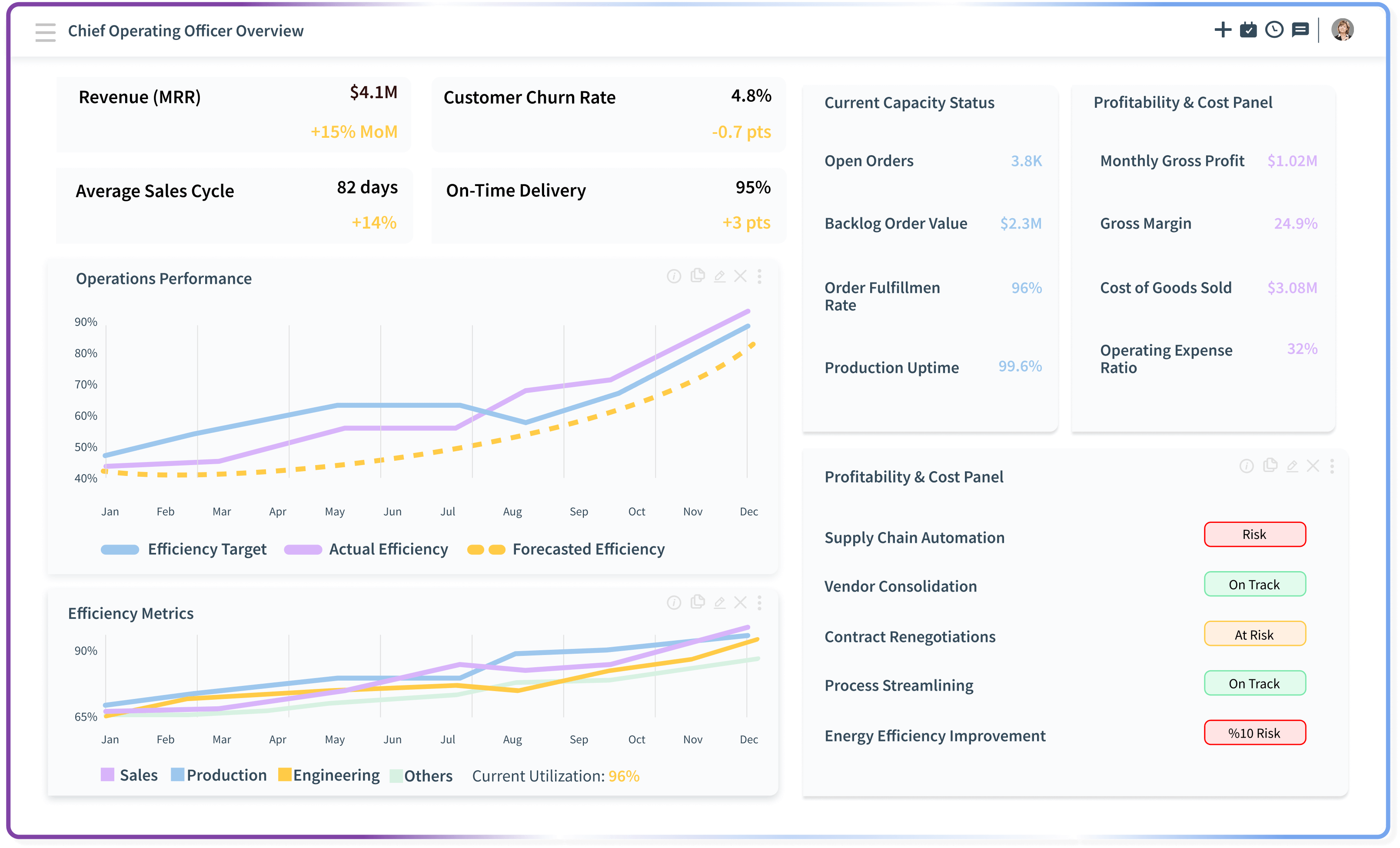Click Supply Chain Automation Risk badge
The image size is (1400, 848).
(1254, 535)
